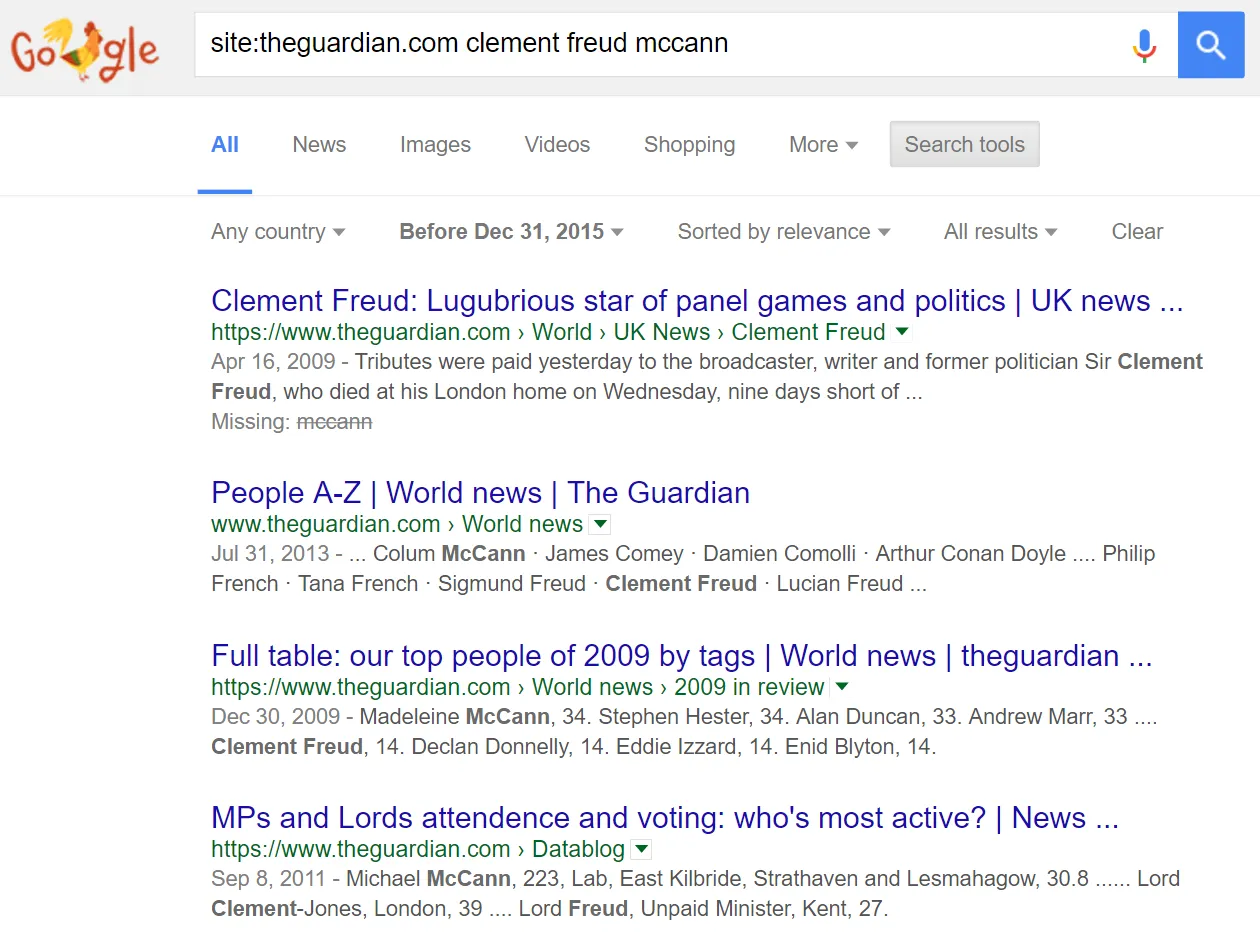Image resolution: width=1260 pixels, height=950 pixels.
Task: Click the UK News › Clement Freud breadcrumb
Action: (x=750, y=332)
